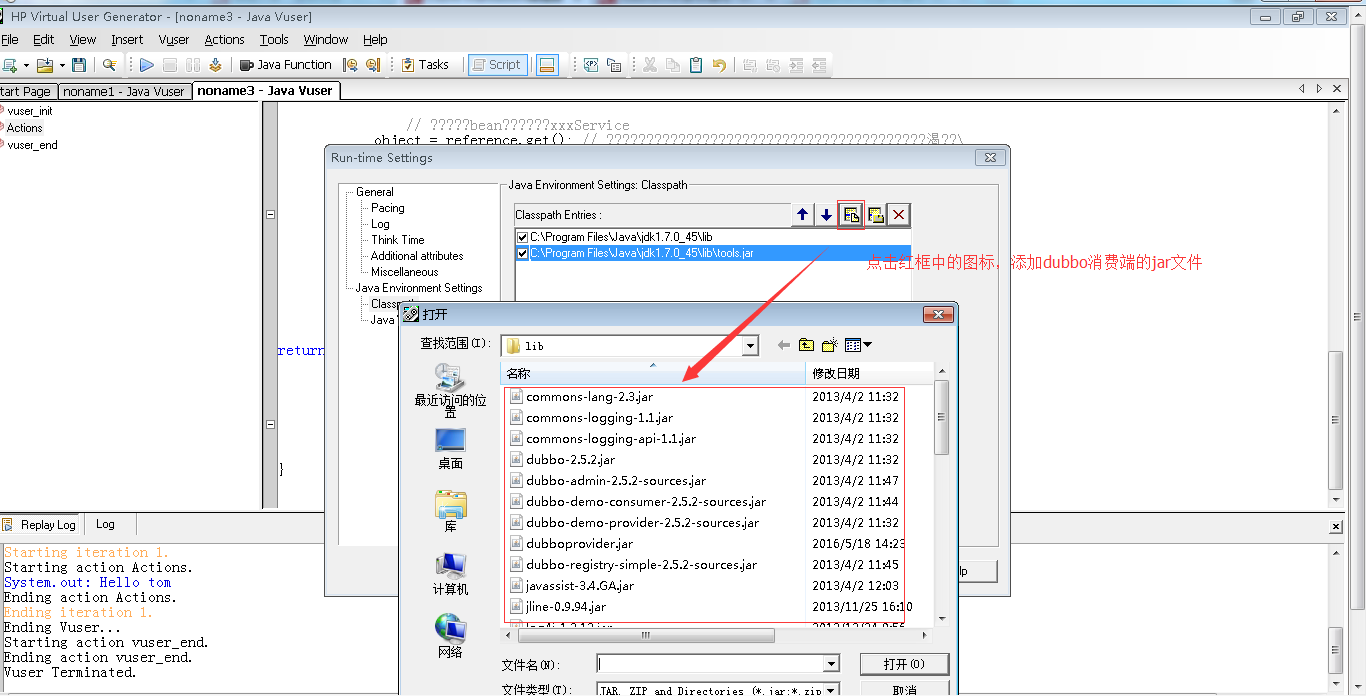Open the New script dropdown arrow
This screenshot has width=1366, height=696.
coord(25,65)
